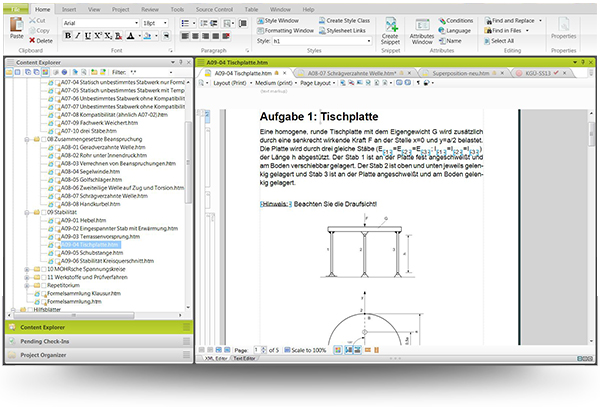The image size is (600, 407).
Task: Open the bulleted list style dropdown arrow
Action: [194, 23]
